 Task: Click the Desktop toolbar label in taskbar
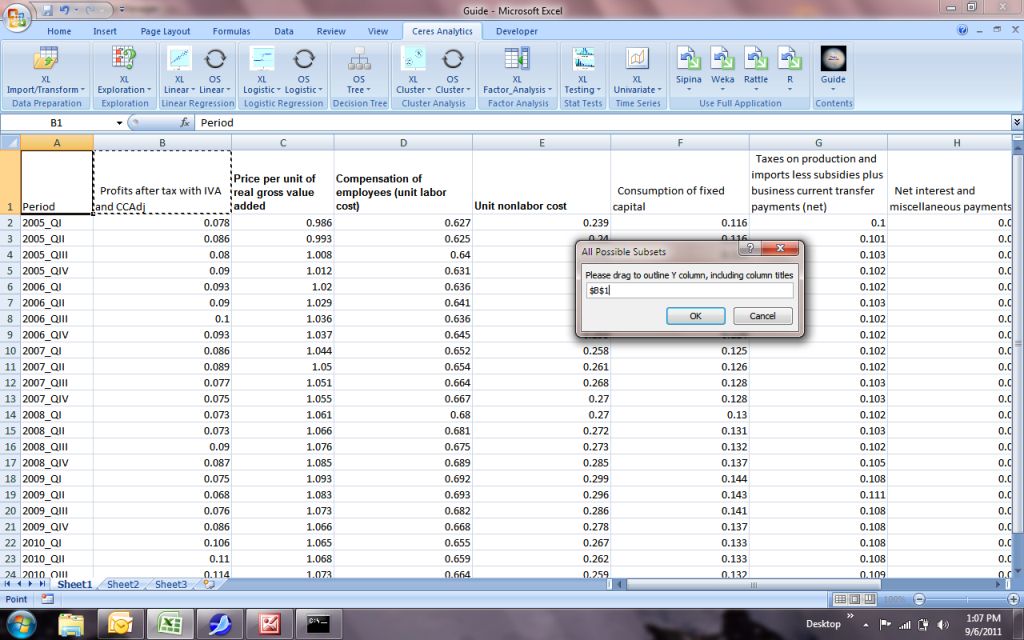pyautogui.click(x=823, y=624)
